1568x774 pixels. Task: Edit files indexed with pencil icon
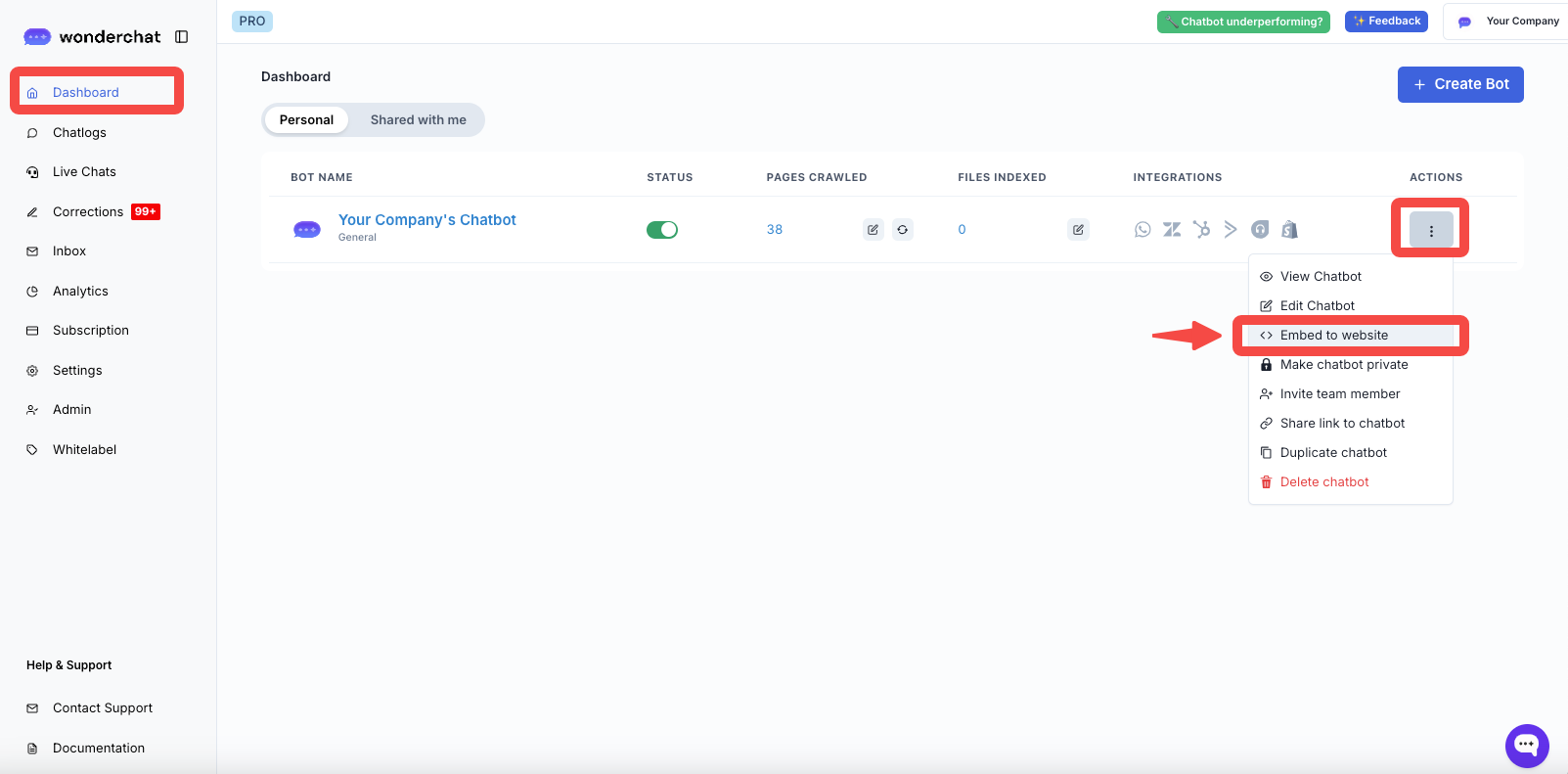point(1078,230)
